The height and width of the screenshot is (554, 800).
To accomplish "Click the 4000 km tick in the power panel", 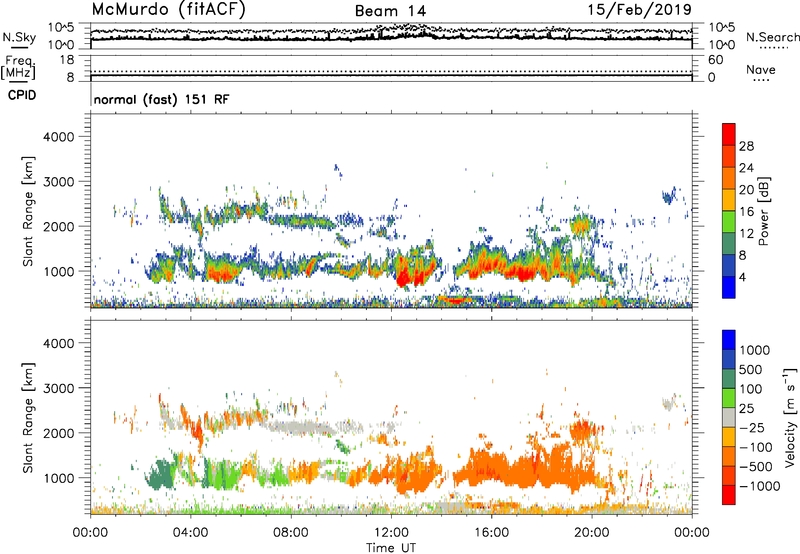I will coord(59,137).
